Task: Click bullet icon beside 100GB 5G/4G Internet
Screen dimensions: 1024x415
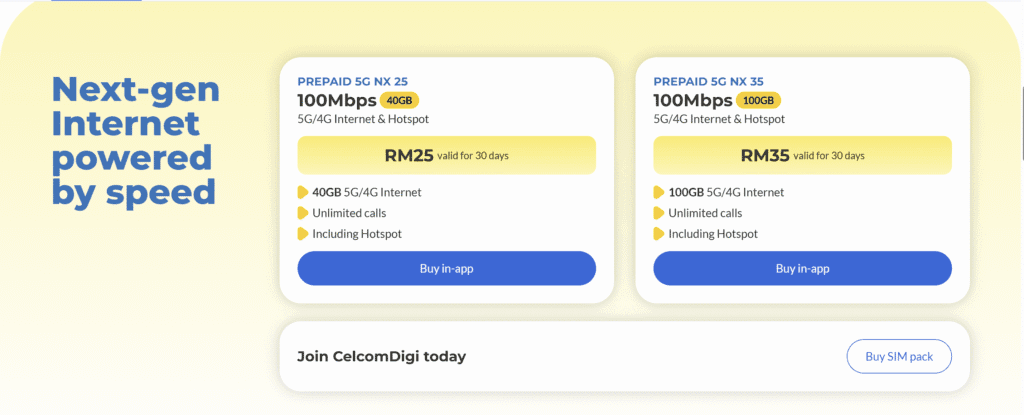Action: 659,192
